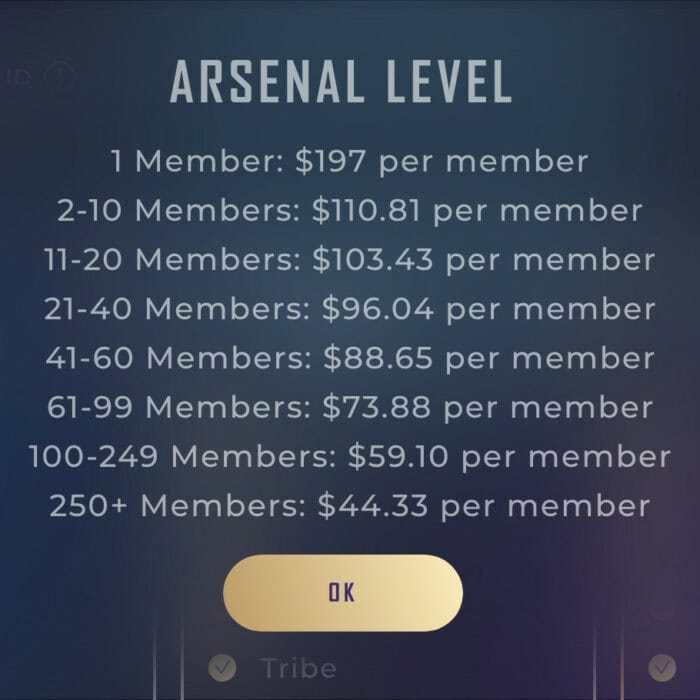Screen dimensions: 700x700
Task: Select the 1 Member $197 pricing line
Action: (349, 161)
